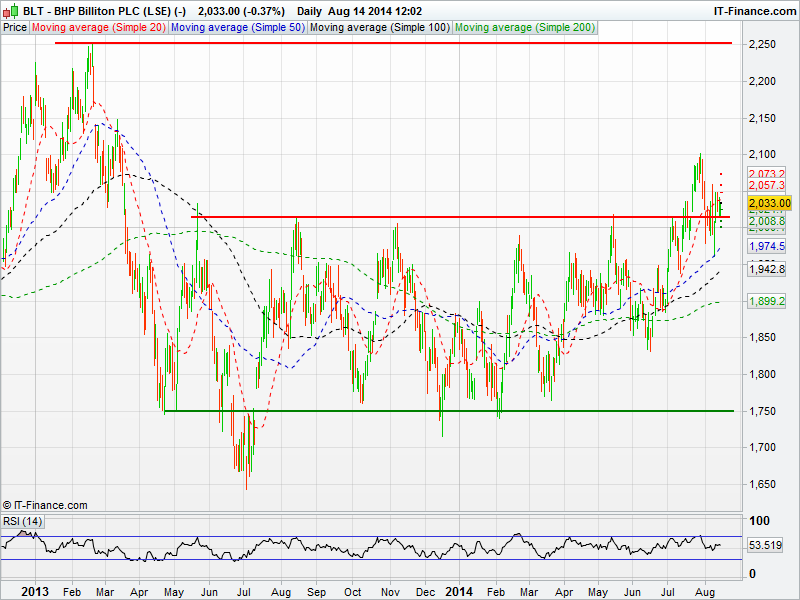Click the yellow 2,033.00 current price tag
This screenshot has height=600, width=800.
[x=769, y=203]
